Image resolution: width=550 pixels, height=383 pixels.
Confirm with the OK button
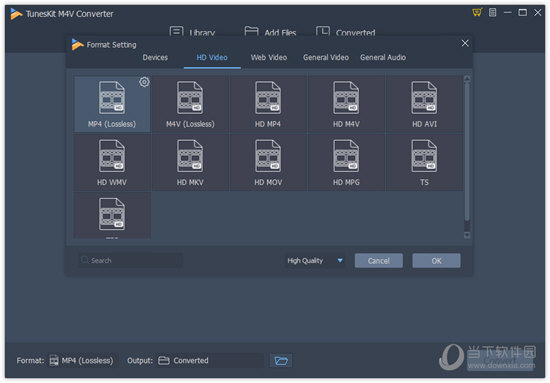[x=436, y=261]
